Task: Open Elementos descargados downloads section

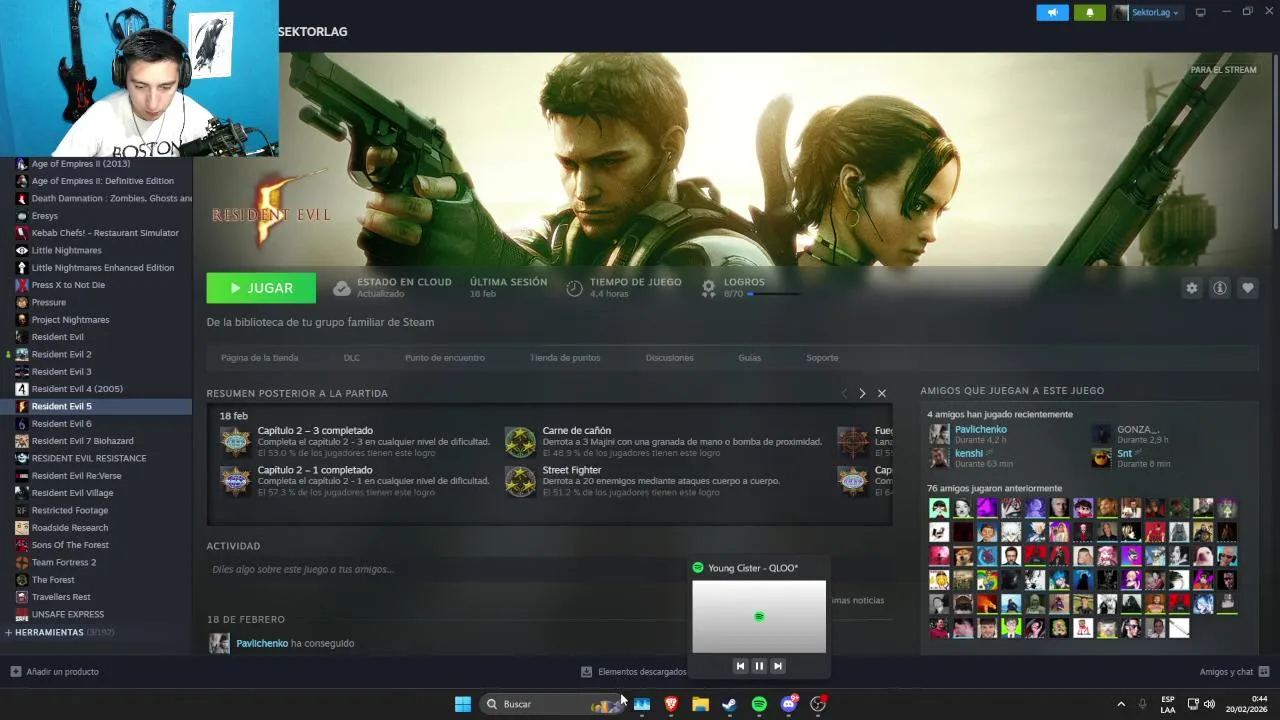Action: (634, 672)
